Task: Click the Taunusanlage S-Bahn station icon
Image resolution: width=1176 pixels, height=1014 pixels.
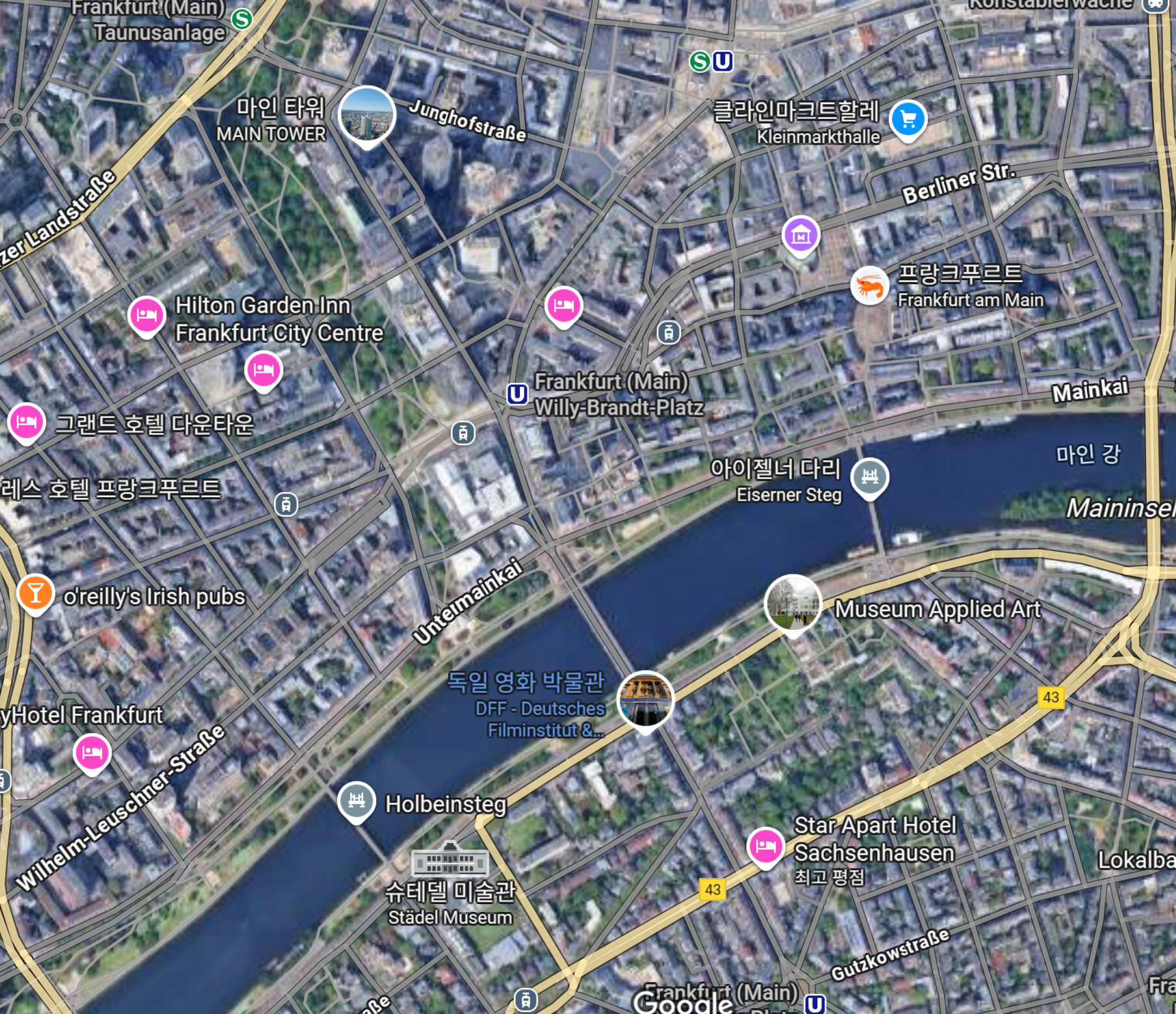Action: click(x=242, y=19)
